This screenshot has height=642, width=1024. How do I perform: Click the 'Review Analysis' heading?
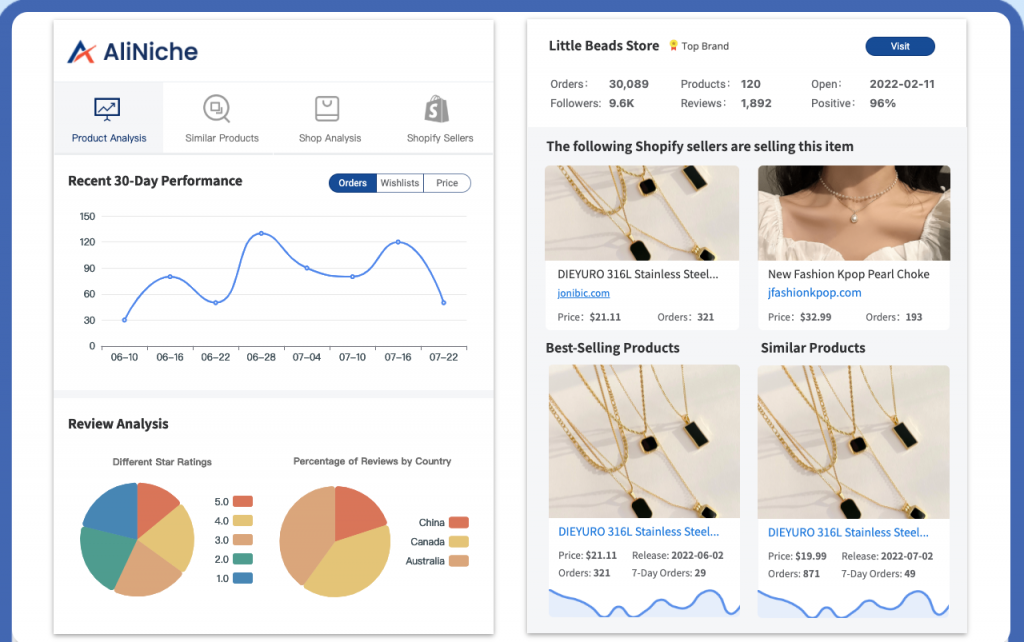pos(118,424)
